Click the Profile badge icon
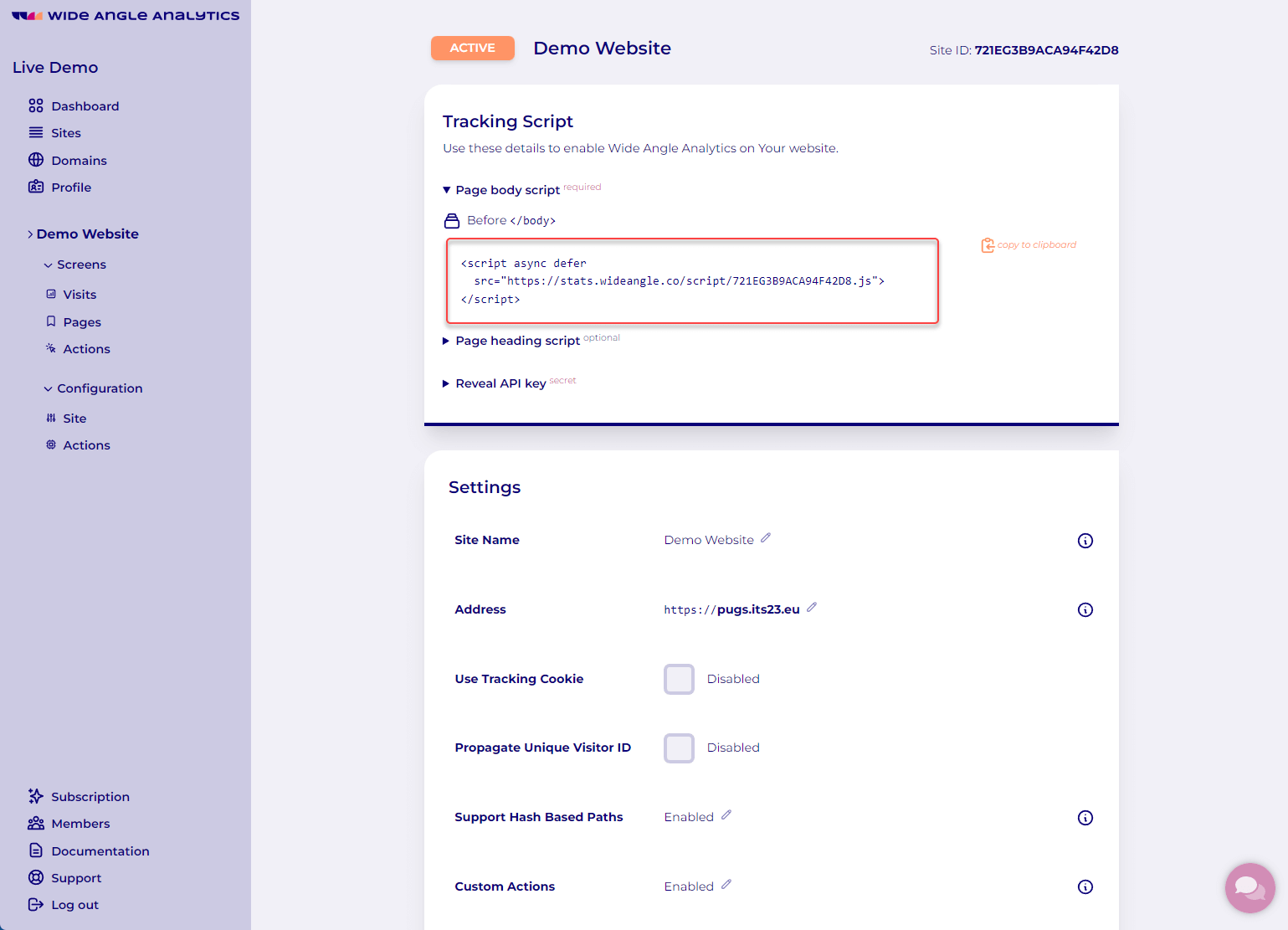The image size is (1288, 930). (36, 187)
